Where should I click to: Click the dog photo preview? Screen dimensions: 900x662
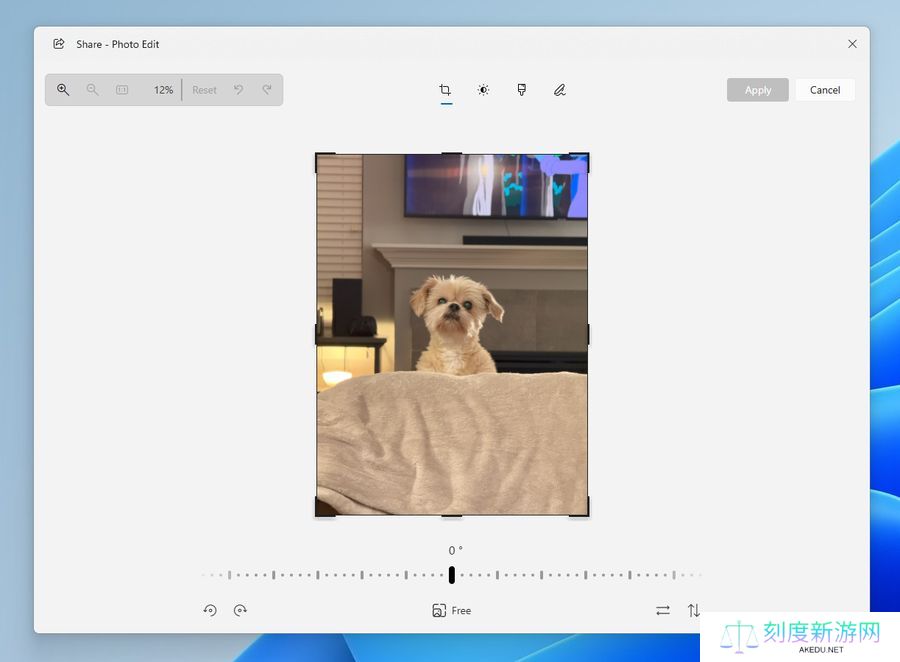click(x=452, y=335)
